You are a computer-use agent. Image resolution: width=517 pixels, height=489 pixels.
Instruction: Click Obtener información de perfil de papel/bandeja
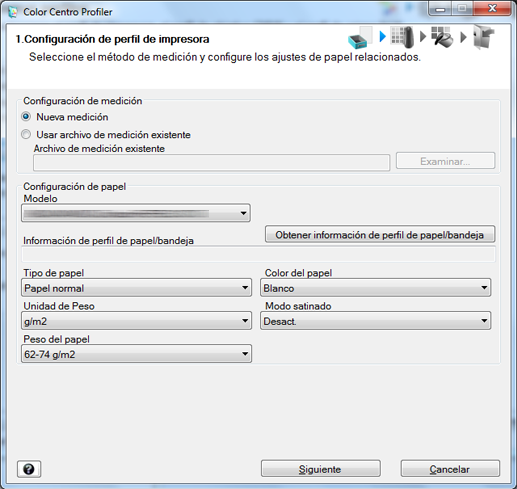click(x=380, y=234)
